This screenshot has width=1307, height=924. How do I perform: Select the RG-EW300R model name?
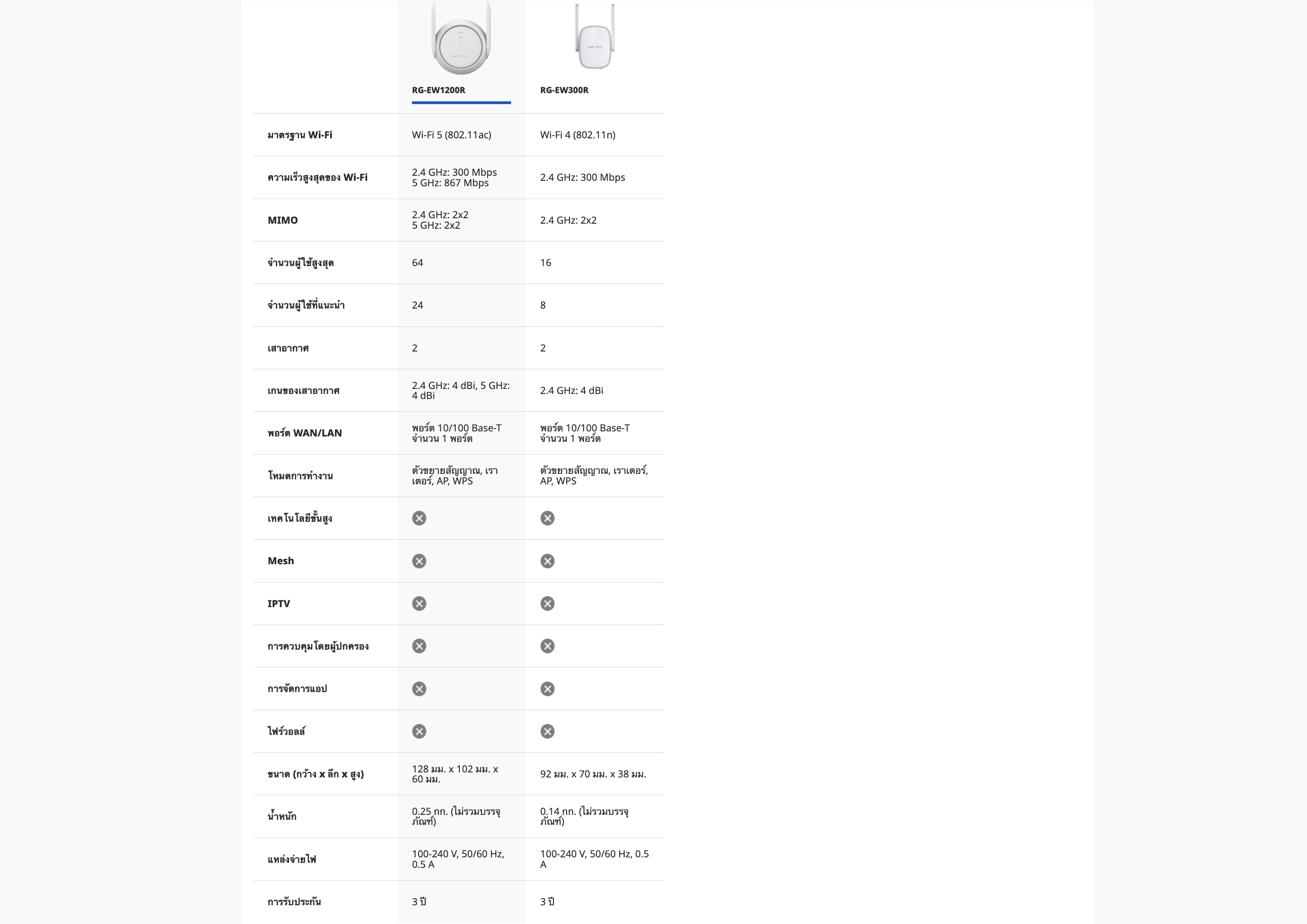pos(564,90)
